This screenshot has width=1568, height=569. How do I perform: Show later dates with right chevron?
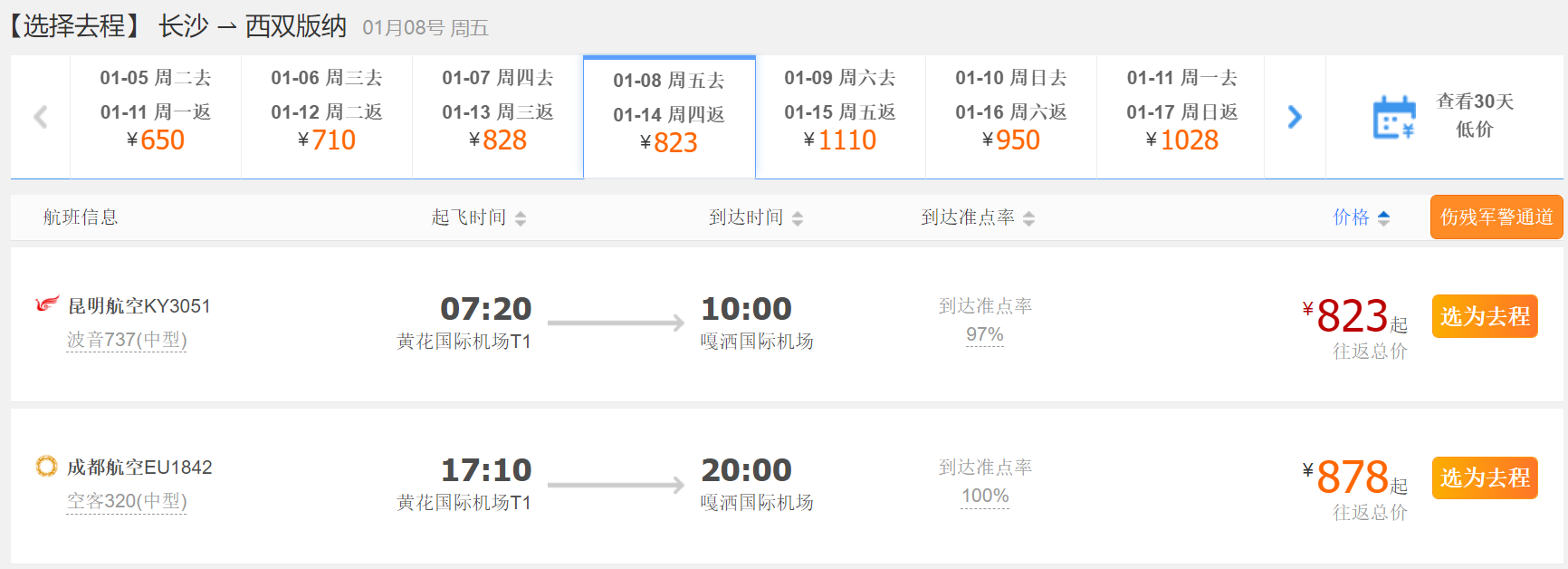pos(1295,117)
